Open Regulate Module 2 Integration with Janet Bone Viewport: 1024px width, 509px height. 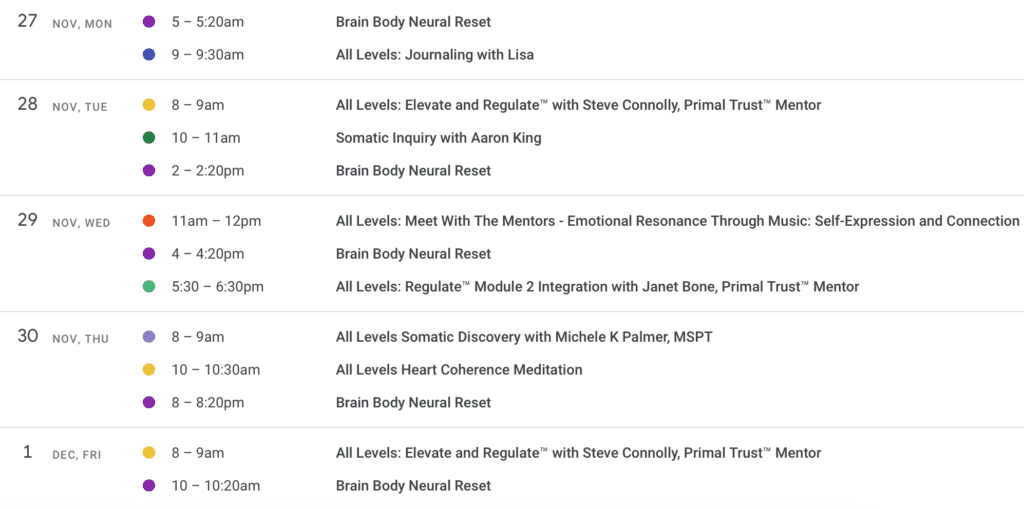tap(597, 286)
